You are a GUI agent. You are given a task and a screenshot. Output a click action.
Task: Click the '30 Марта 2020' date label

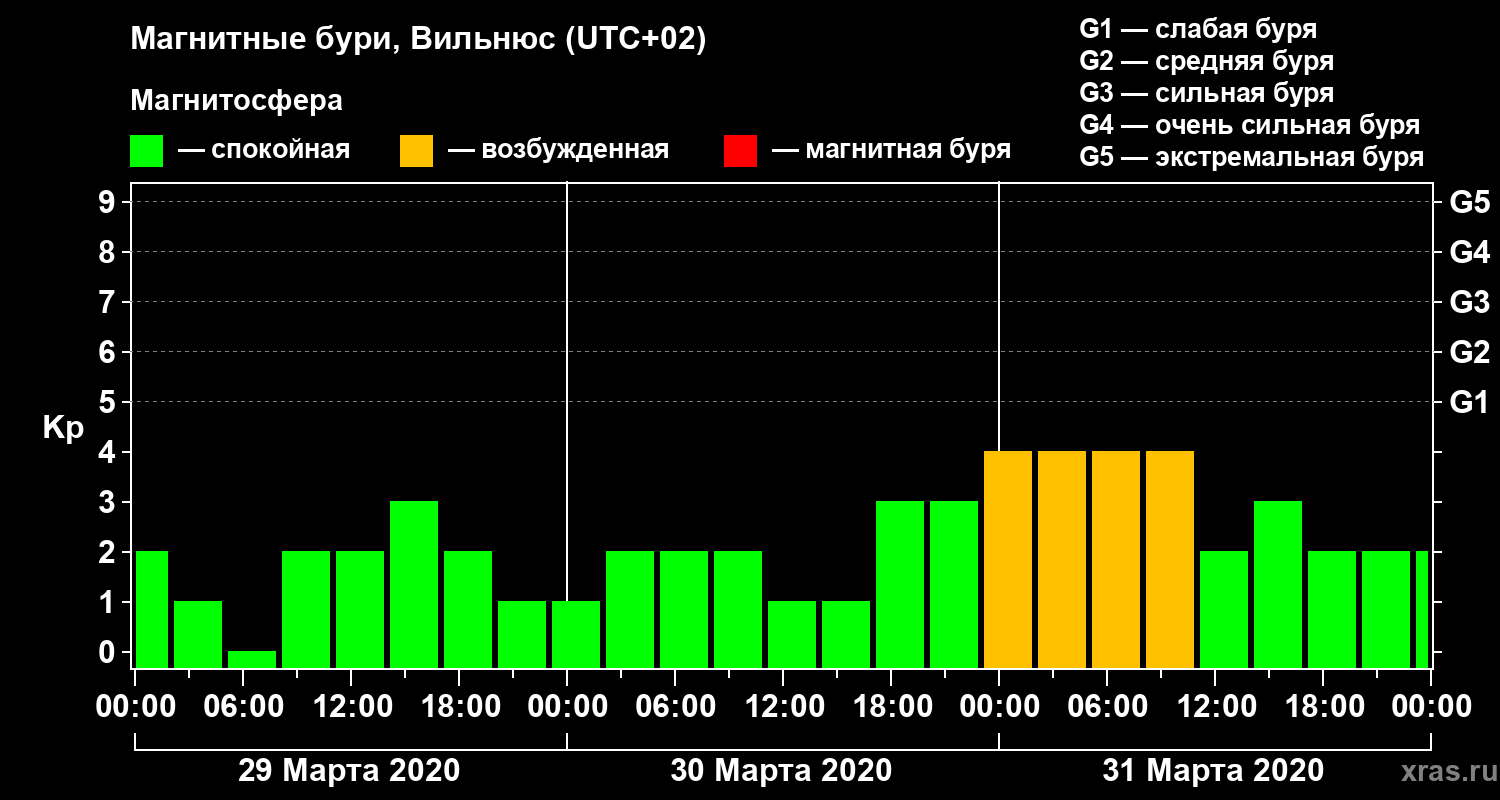(781, 771)
